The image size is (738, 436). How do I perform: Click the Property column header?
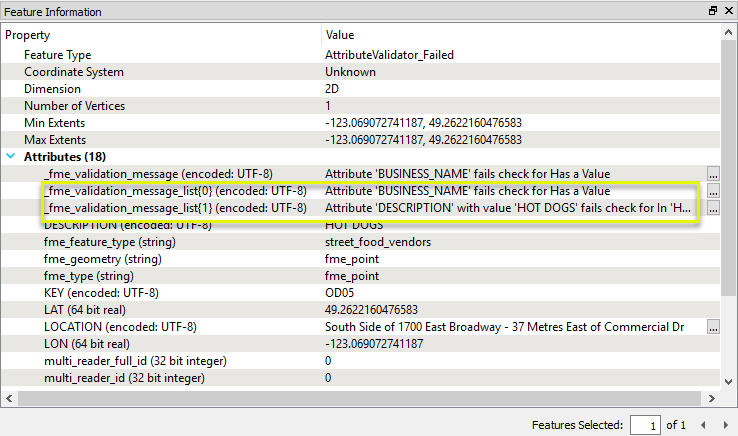coord(160,35)
